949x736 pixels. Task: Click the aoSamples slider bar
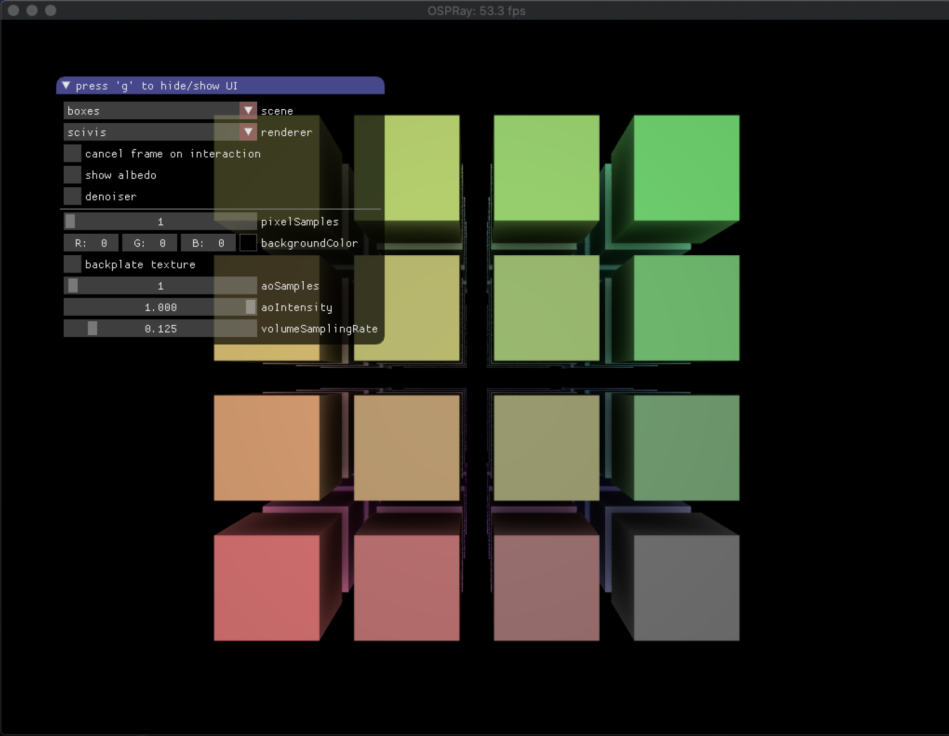pos(160,286)
